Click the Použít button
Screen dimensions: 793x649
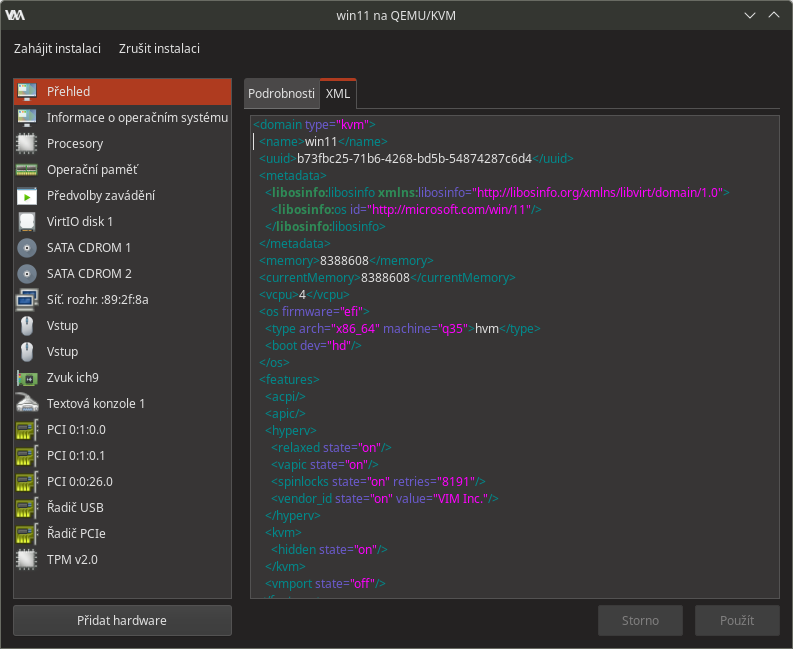click(737, 620)
